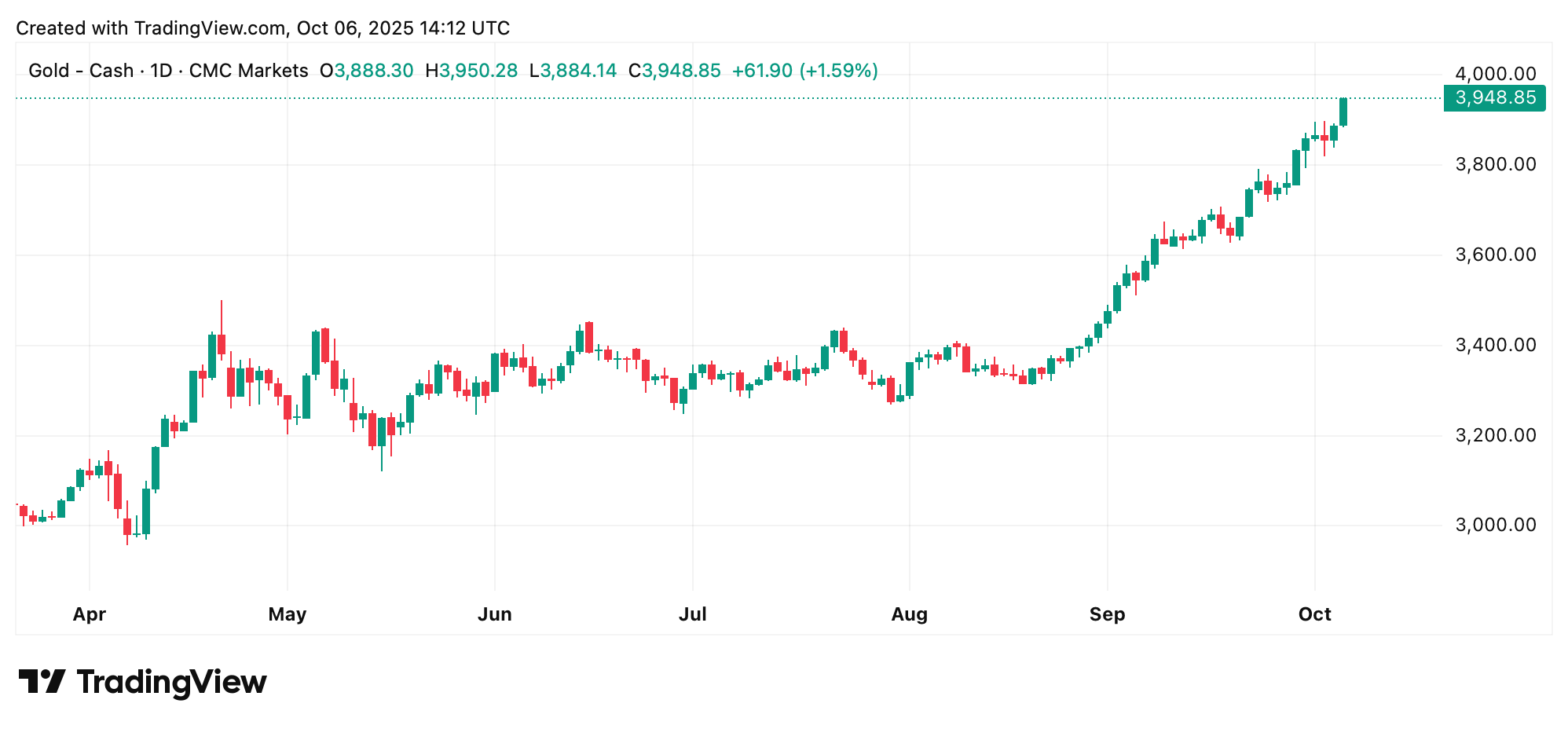Viewport: 1568px width, 729px height.
Task: Click the current price tag 3,948.85
Action: pyautogui.click(x=1494, y=98)
